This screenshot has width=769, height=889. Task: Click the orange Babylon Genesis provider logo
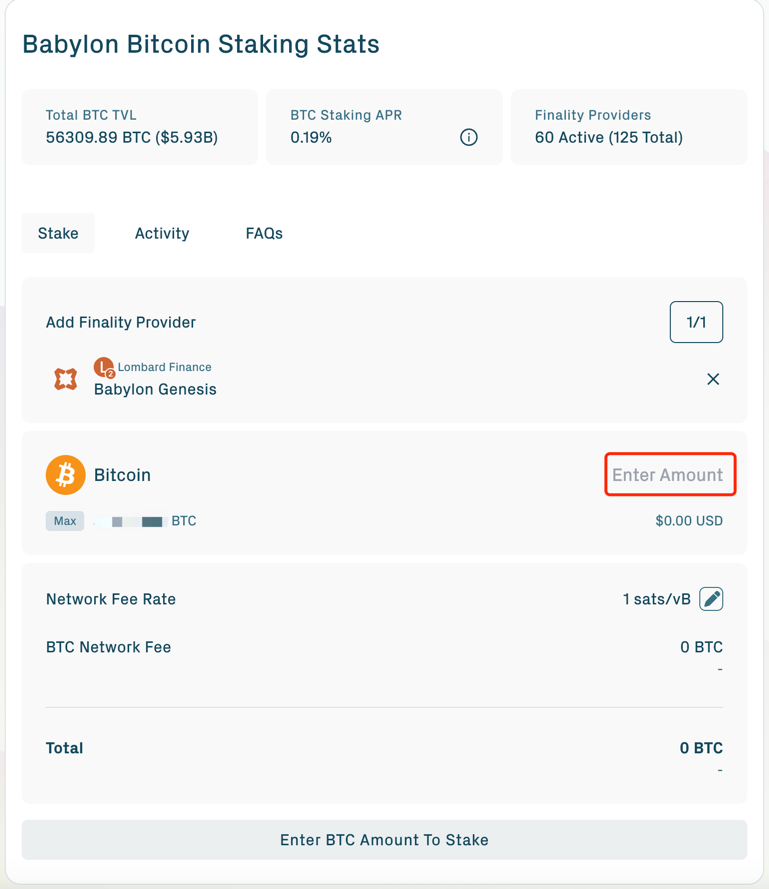click(x=65, y=379)
